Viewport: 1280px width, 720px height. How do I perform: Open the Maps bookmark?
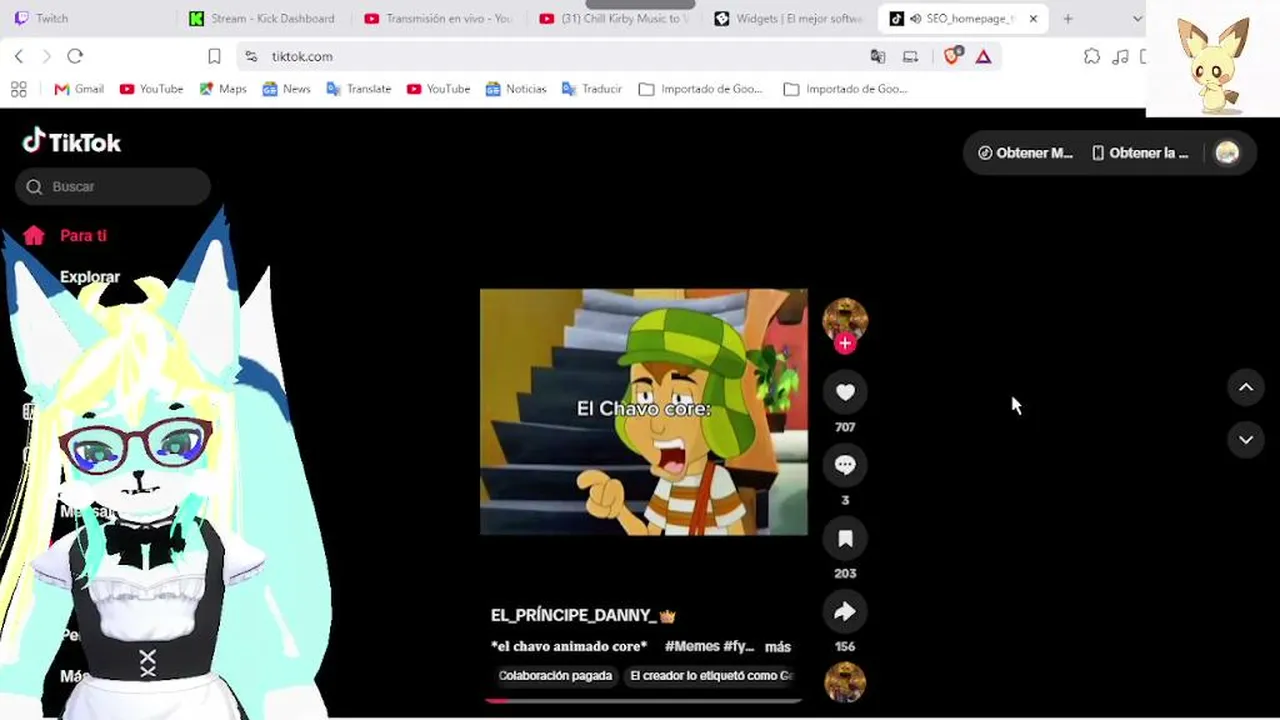pos(223,89)
